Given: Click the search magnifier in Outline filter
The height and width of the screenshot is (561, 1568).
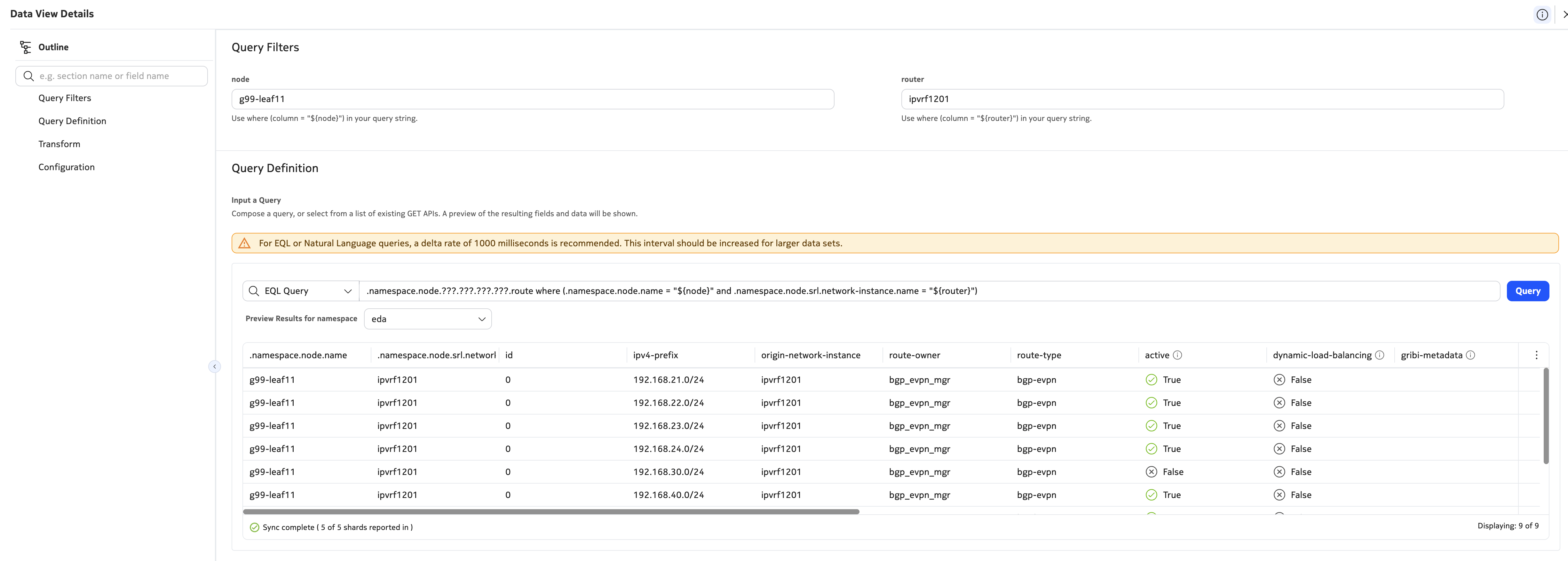Looking at the screenshot, I should tap(28, 76).
